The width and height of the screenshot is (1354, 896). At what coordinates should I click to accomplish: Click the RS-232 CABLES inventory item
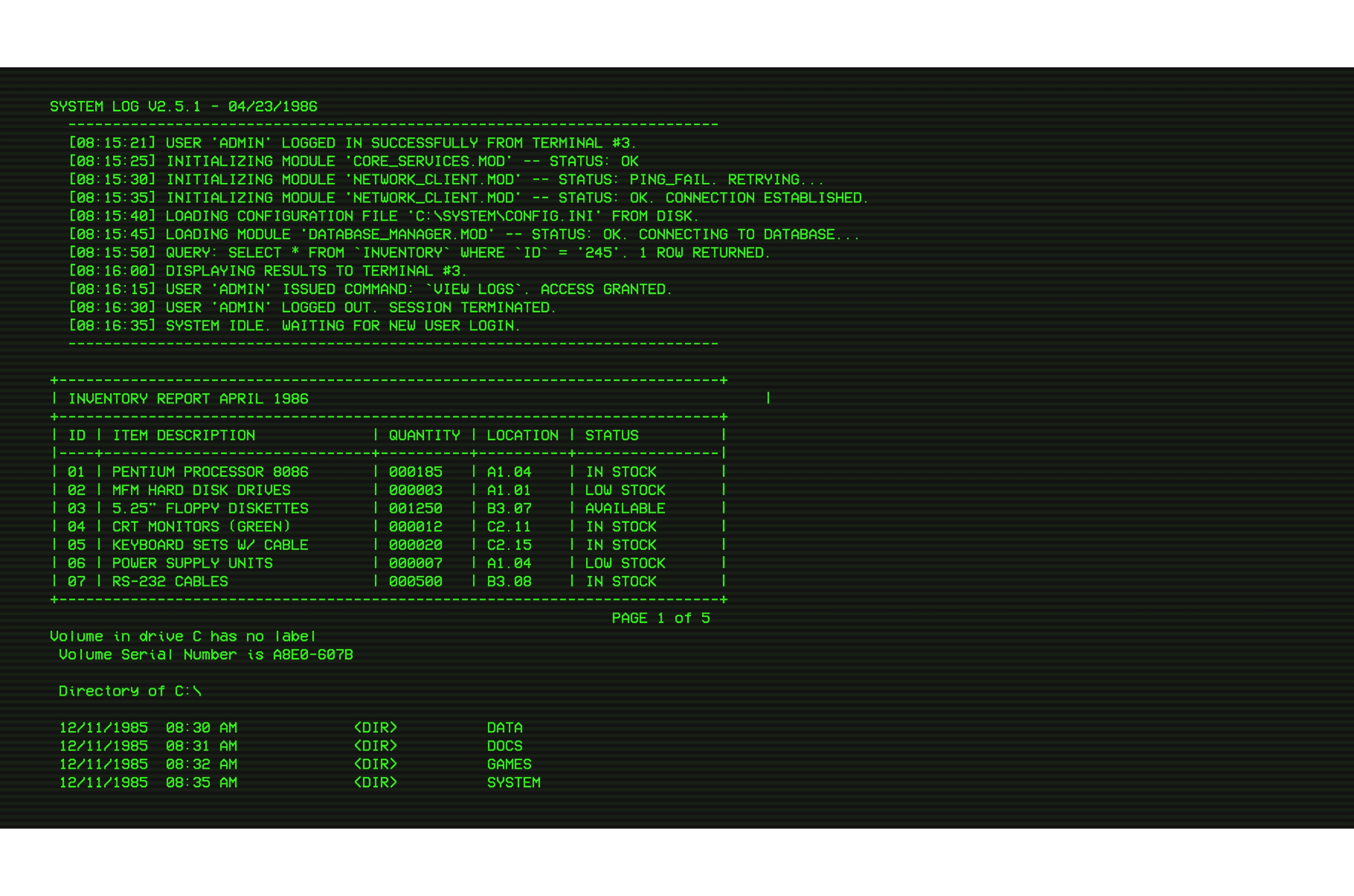pos(170,582)
